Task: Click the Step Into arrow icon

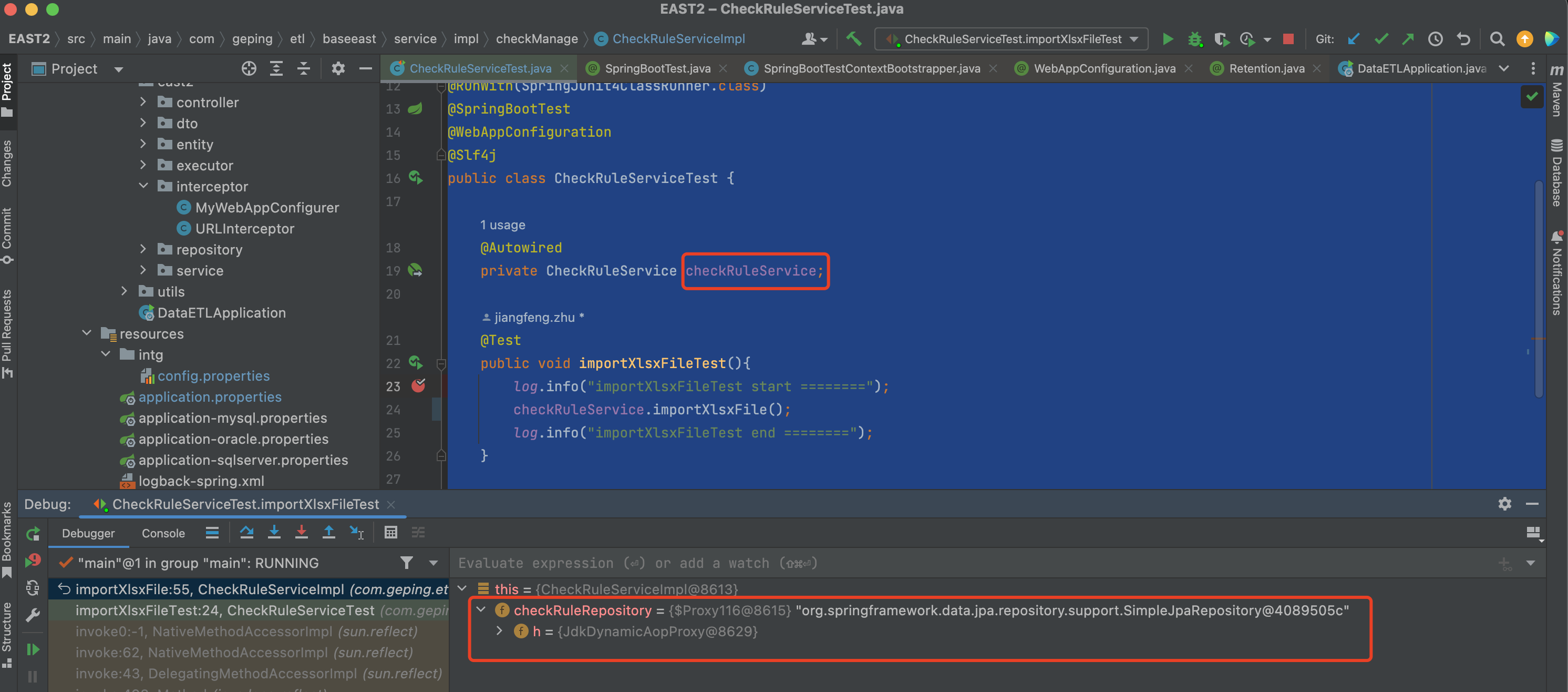Action: pos(274,532)
